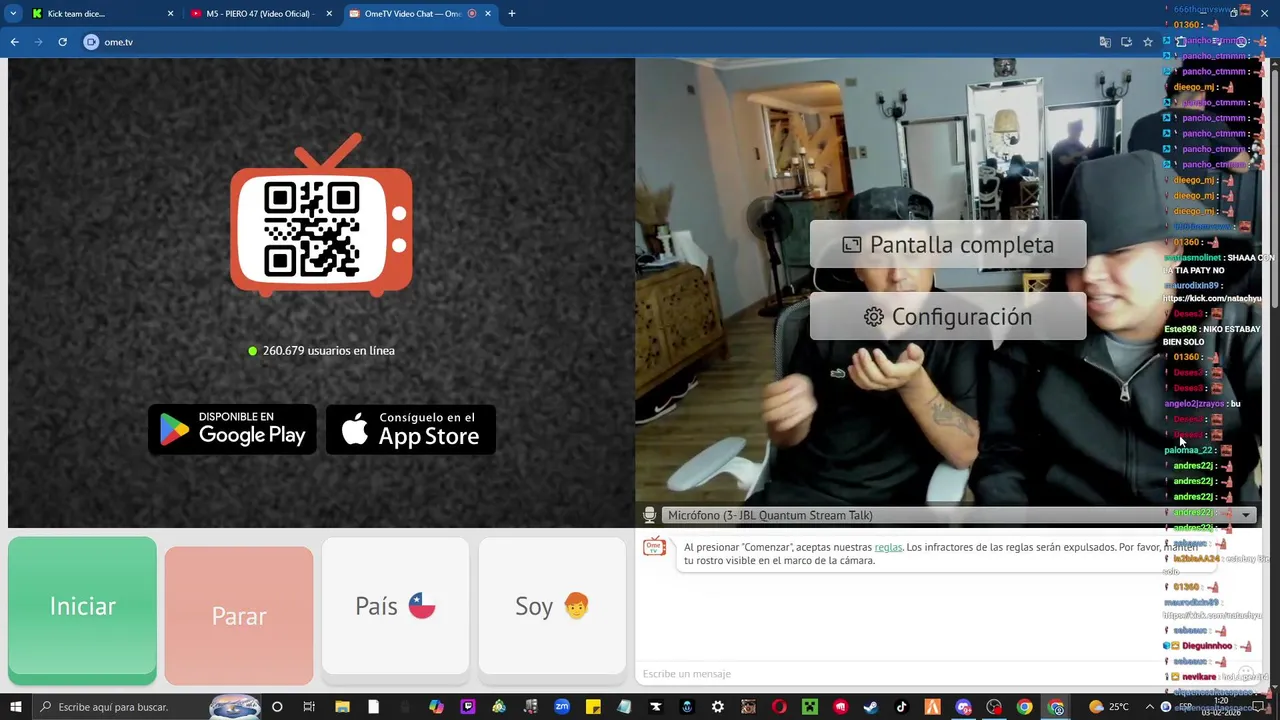Click the translate page icon
This screenshot has height=720, width=1280.
[1105, 42]
